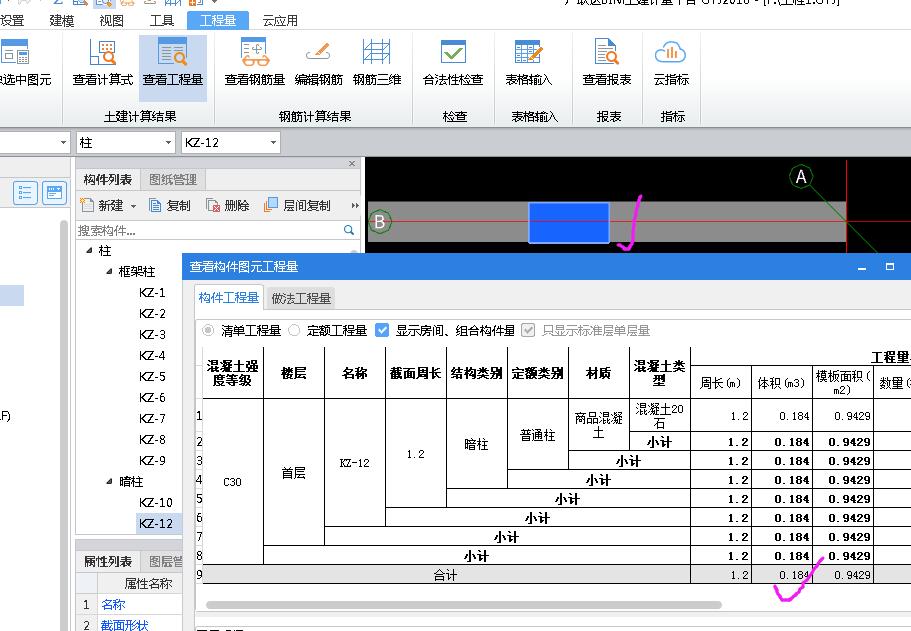Open the 云应用 ribbon tab
Screen dimensions: 911x631
pyautogui.click(x=280, y=21)
